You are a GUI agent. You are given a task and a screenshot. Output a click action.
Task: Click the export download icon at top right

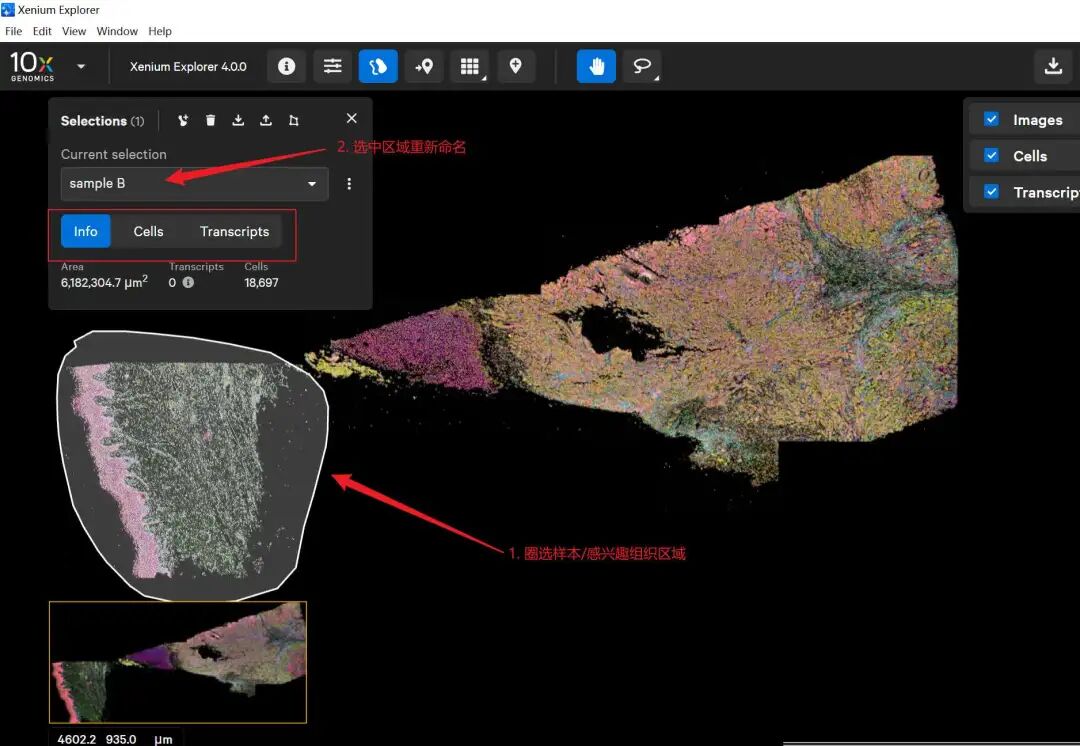point(1052,66)
